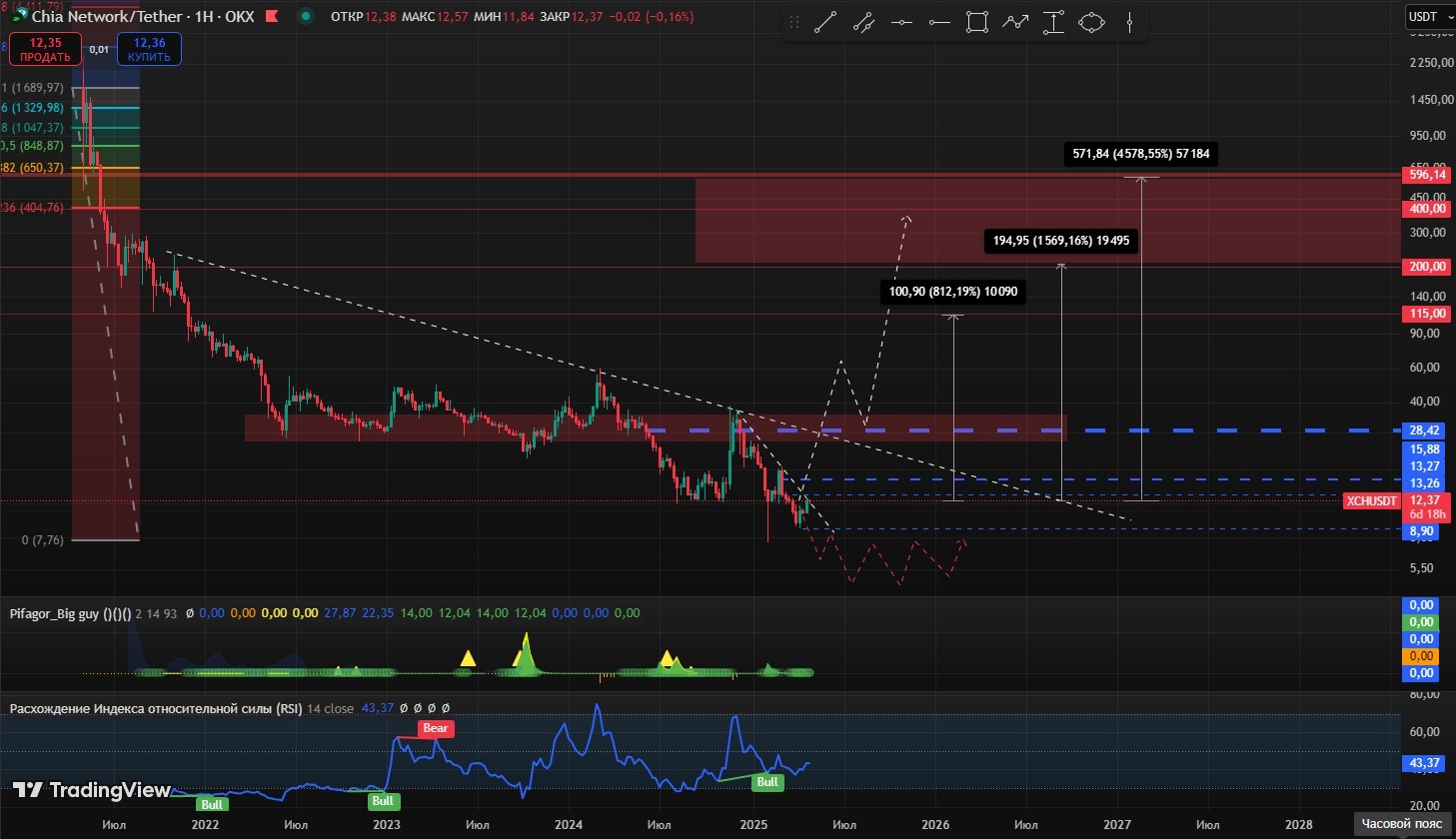Click the 2023 label on time axis

click(387, 824)
